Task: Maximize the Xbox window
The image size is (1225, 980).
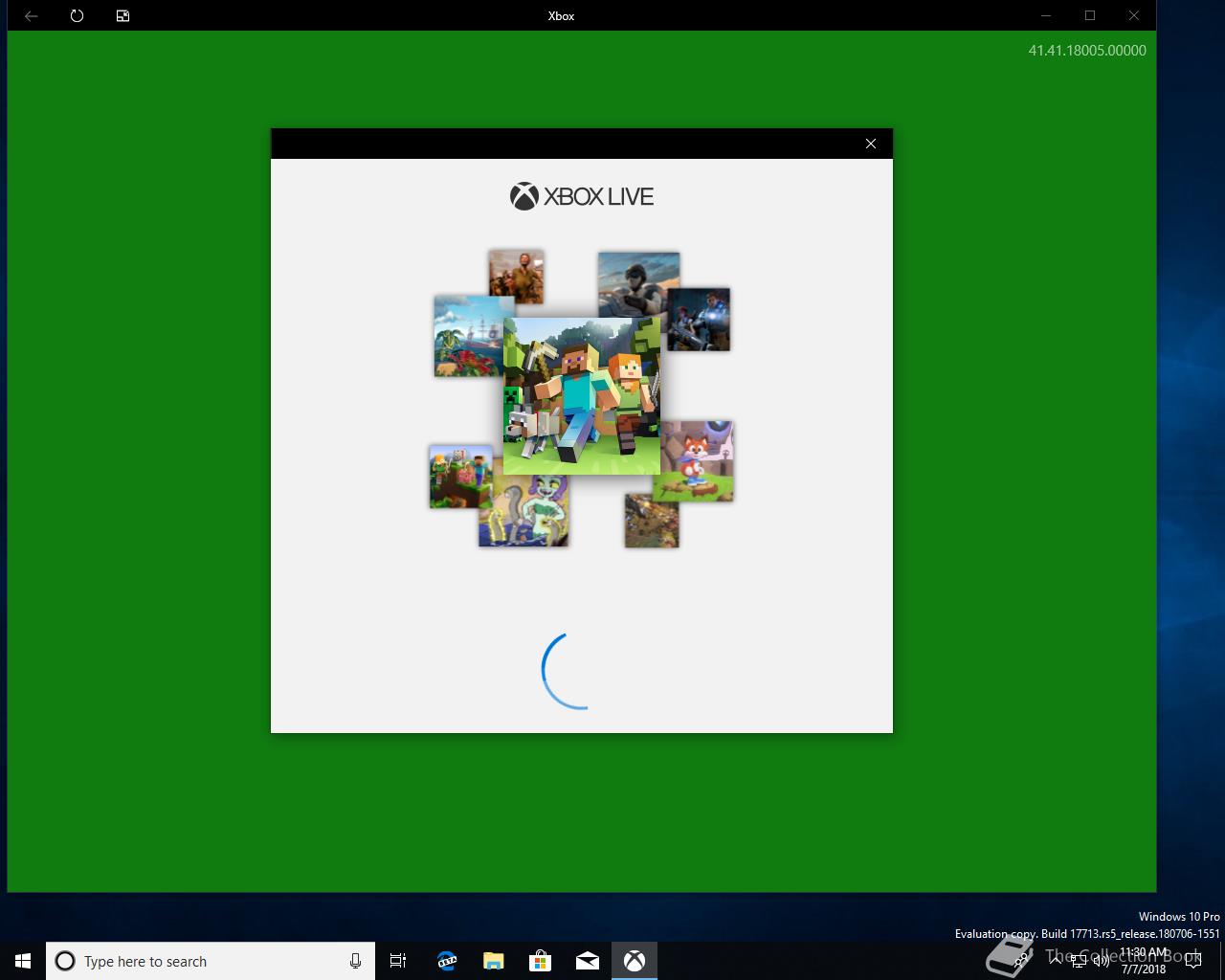Action: tap(1090, 15)
